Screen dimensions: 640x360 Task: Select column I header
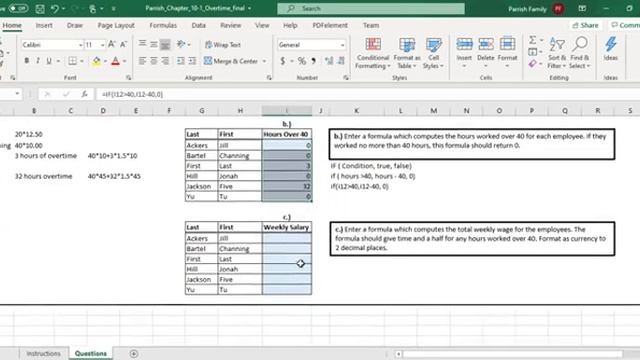tap(287, 110)
